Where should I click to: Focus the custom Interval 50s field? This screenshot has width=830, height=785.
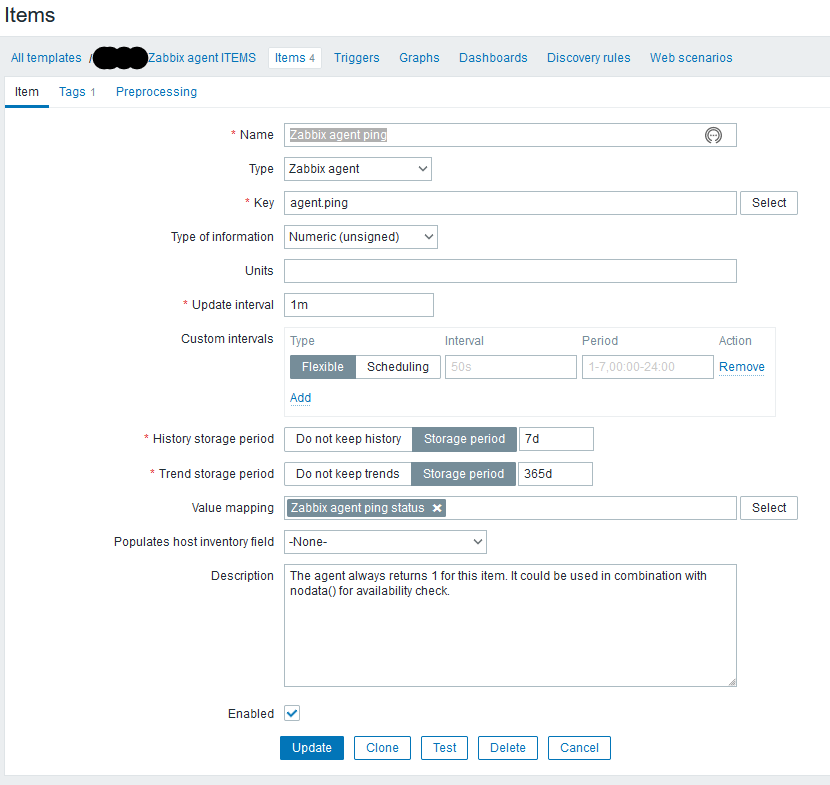(511, 367)
